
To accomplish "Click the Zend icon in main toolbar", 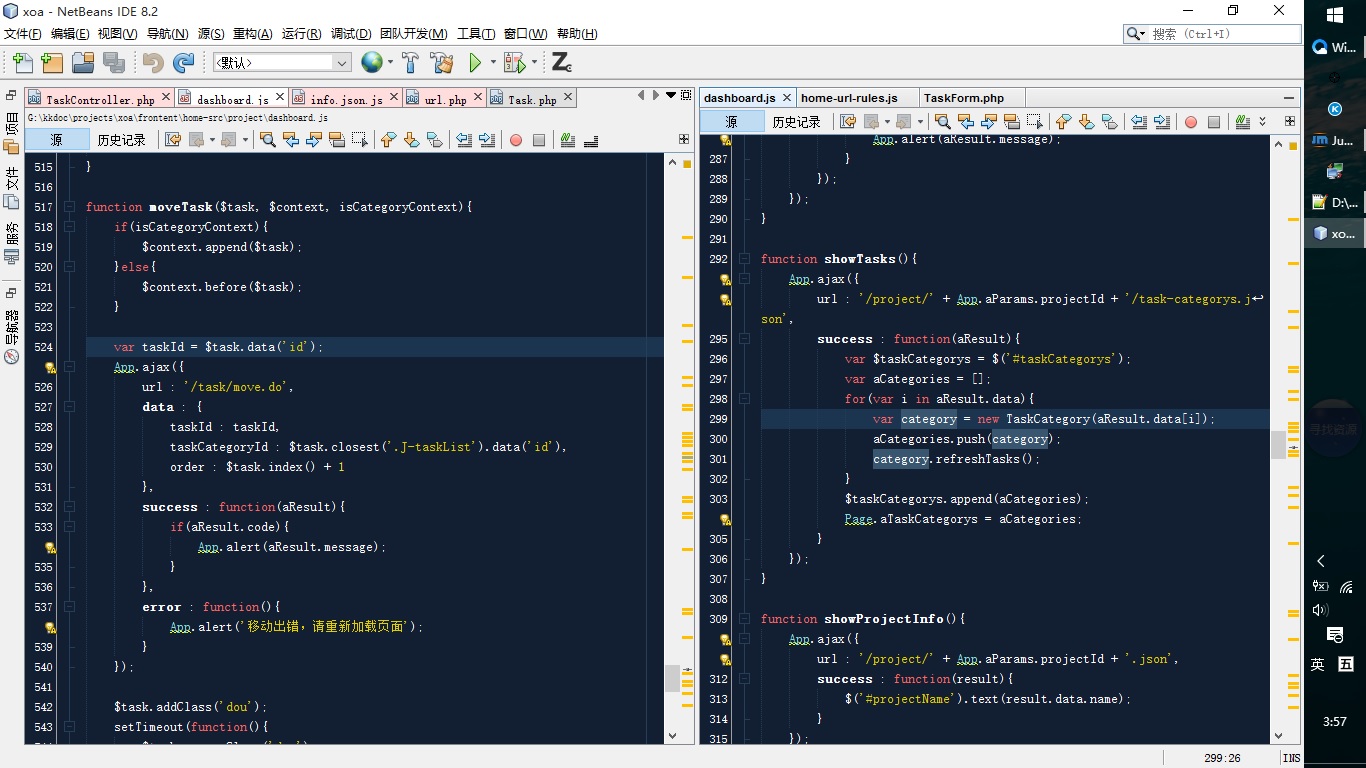I will coord(562,63).
